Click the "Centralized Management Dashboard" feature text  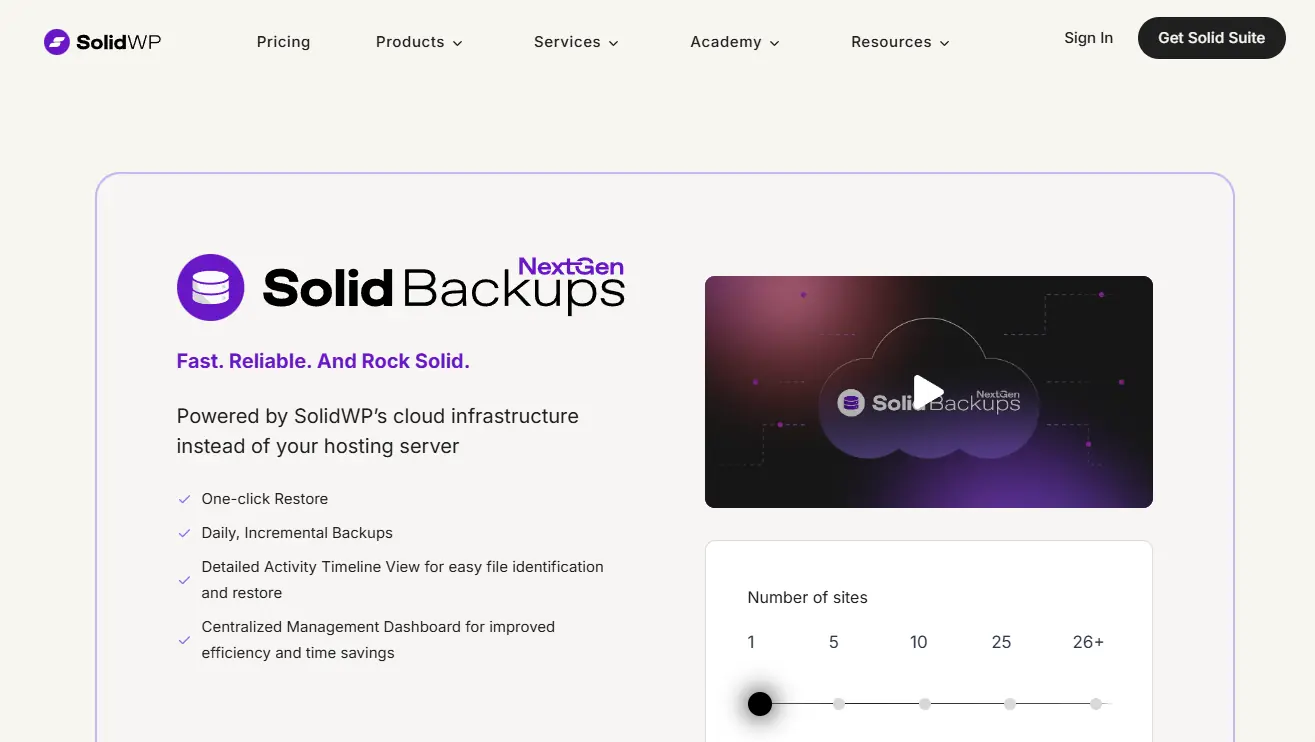click(x=378, y=639)
